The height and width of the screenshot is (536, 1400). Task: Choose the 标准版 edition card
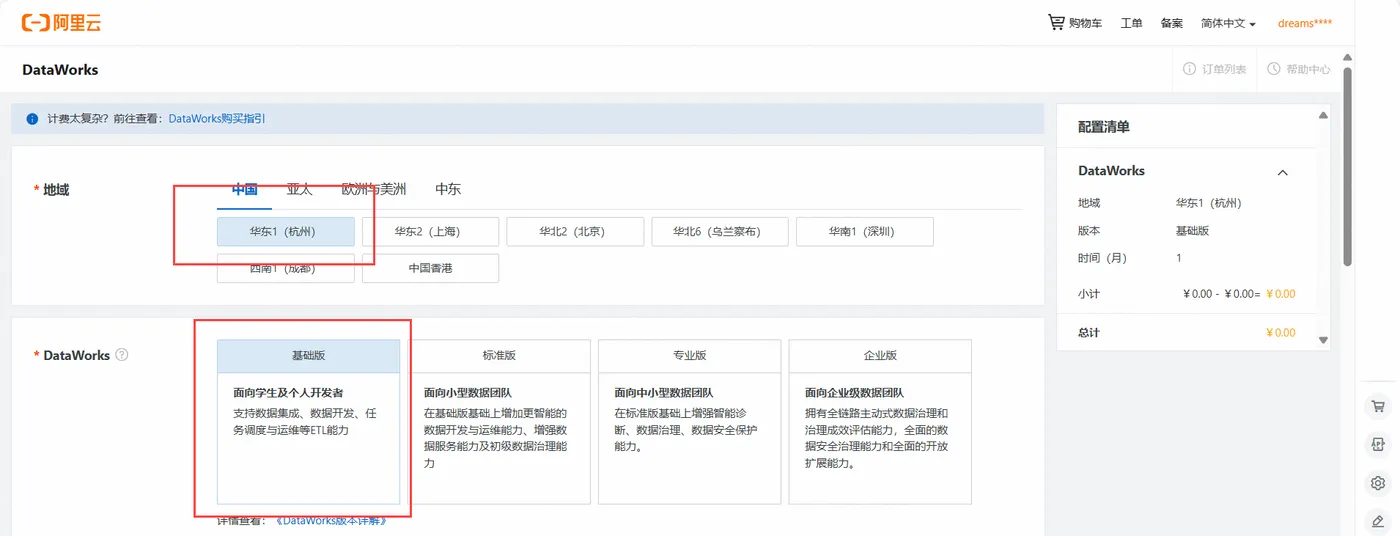pyautogui.click(x=499, y=422)
